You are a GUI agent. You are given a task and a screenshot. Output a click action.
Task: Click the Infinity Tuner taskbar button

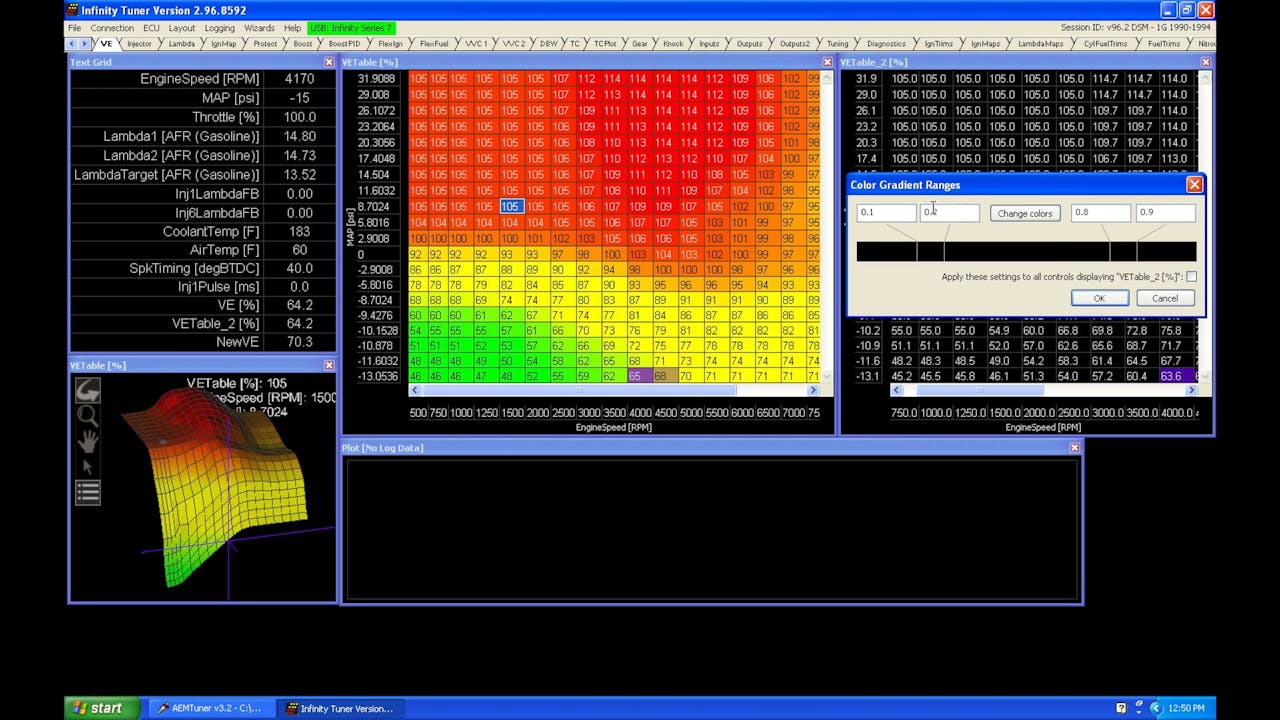[x=345, y=708]
